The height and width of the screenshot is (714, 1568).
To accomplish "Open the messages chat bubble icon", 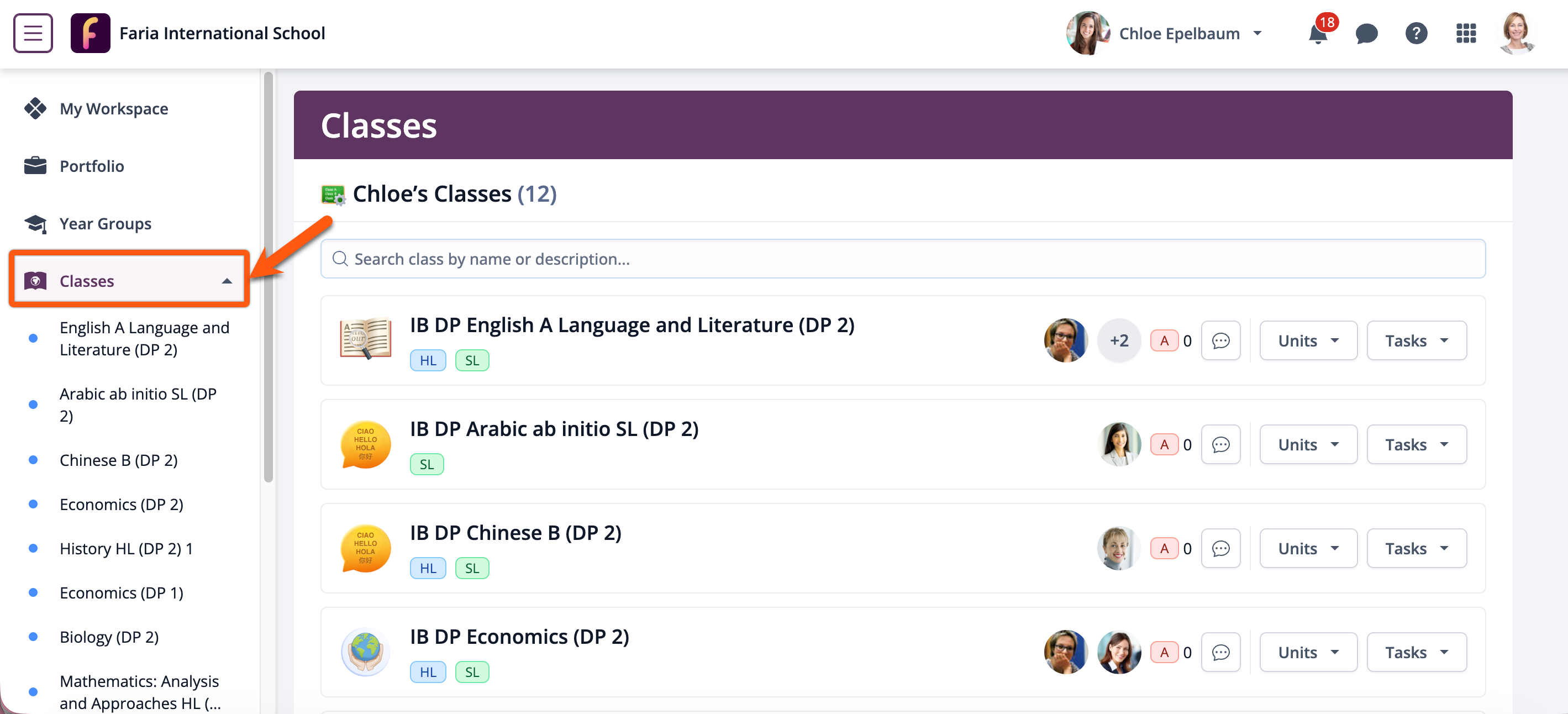I will (1366, 34).
